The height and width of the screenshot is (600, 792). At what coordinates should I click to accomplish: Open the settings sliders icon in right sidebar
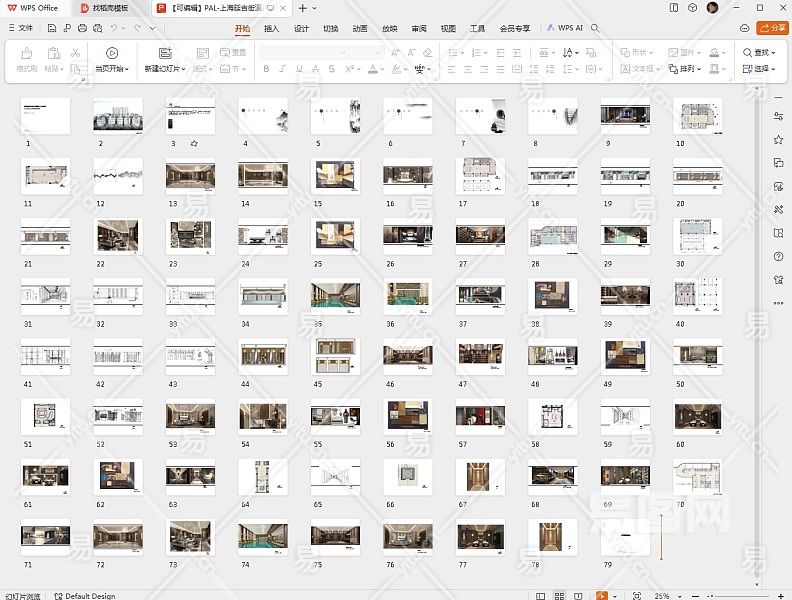pyautogui.click(x=778, y=116)
